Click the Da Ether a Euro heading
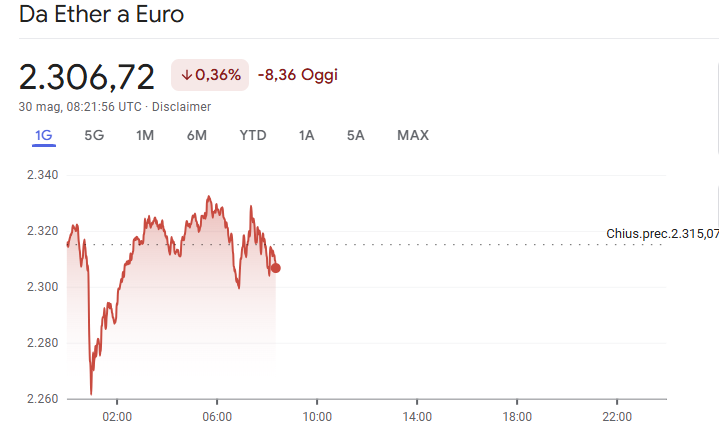This screenshot has height=441, width=719. pos(101,16)
